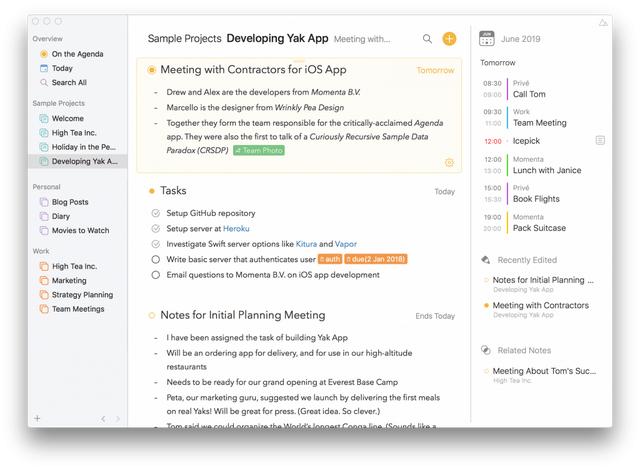Image resolution: width=640 pixels, height=470 pixels.
Task: Check the Write basic server task
Action: point(155,259)
